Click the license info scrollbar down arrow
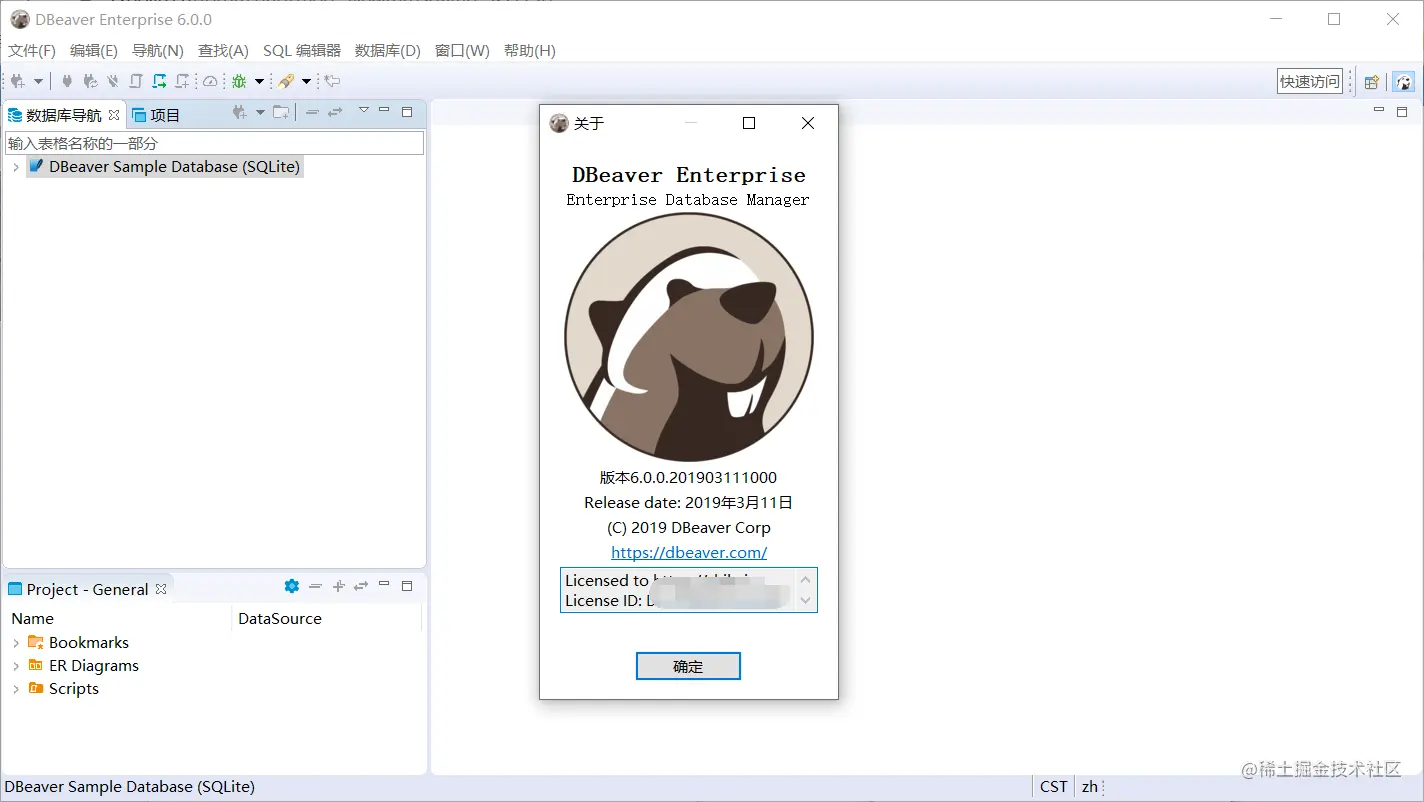 tap(805, 601)
